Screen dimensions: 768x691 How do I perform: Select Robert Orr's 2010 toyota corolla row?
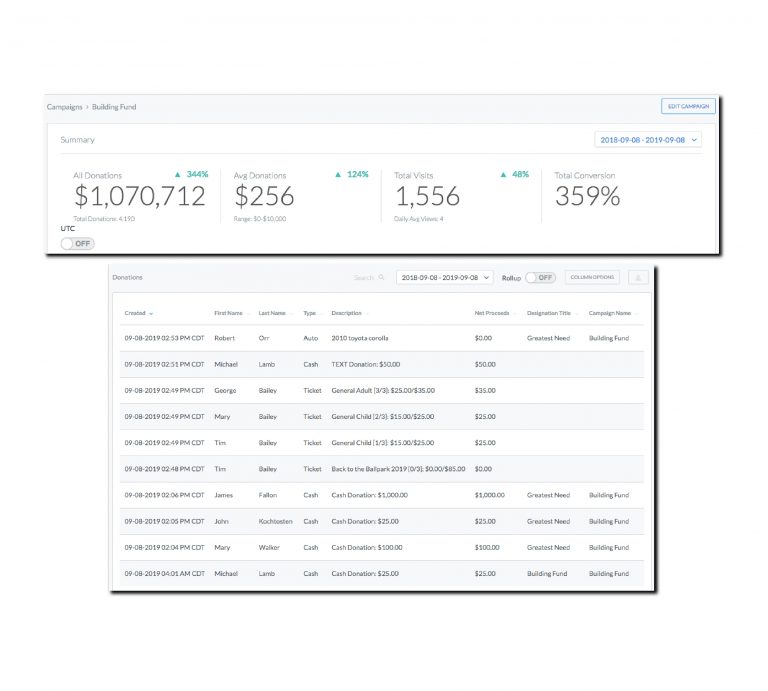click(x=380, y=339)
